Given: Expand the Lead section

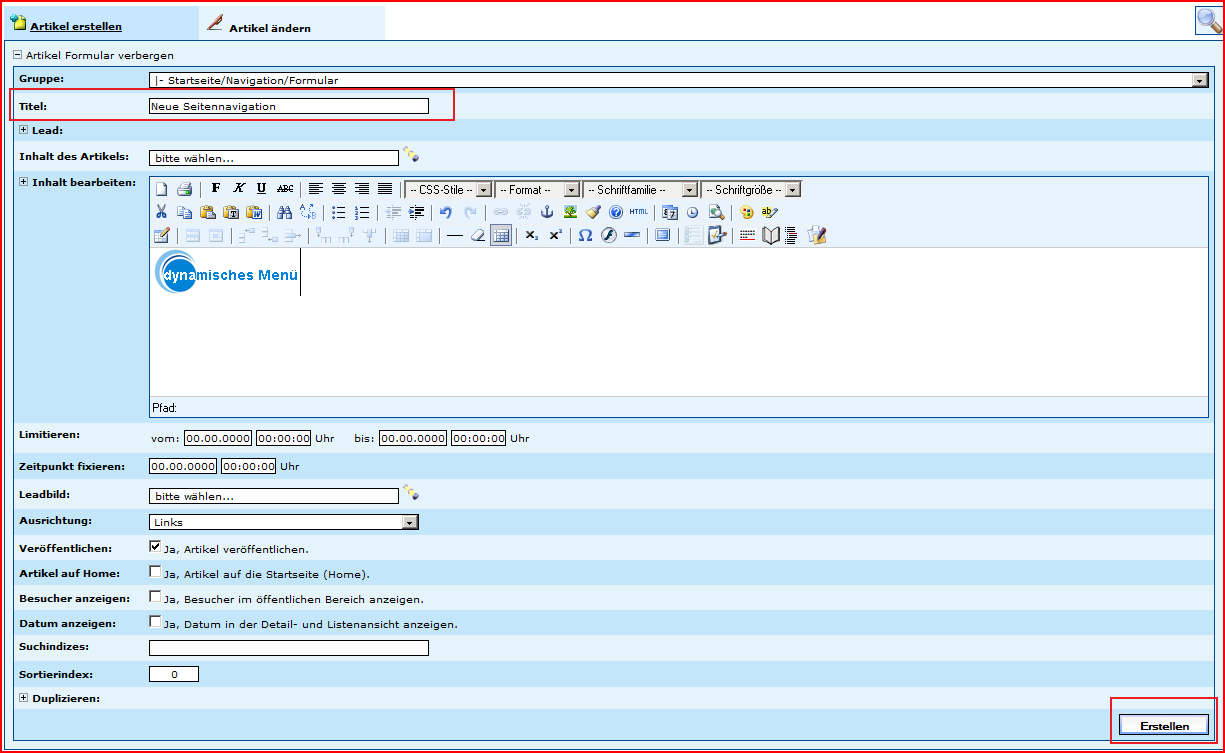Looking at the screenshot, I should click(24, 130).
